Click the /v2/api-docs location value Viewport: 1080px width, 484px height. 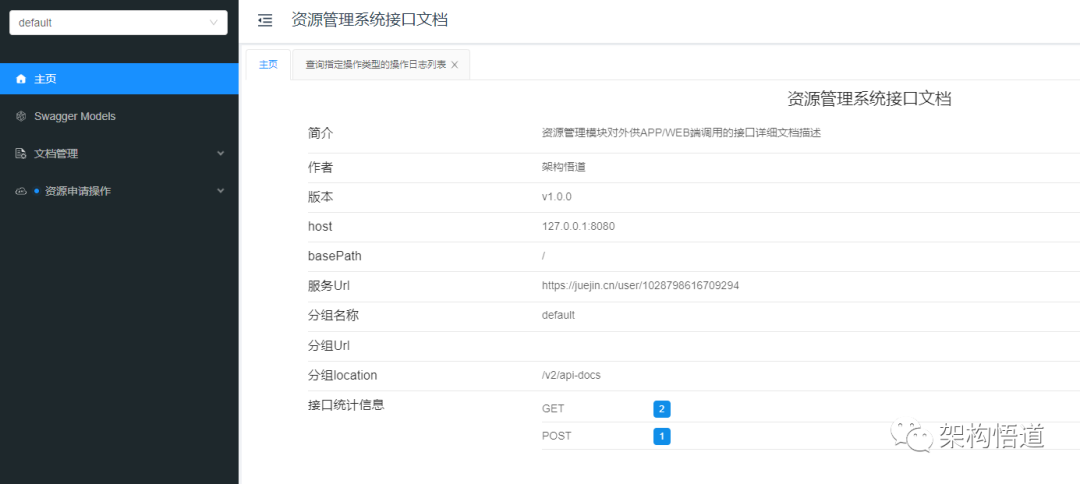click(x=571, y=375)
